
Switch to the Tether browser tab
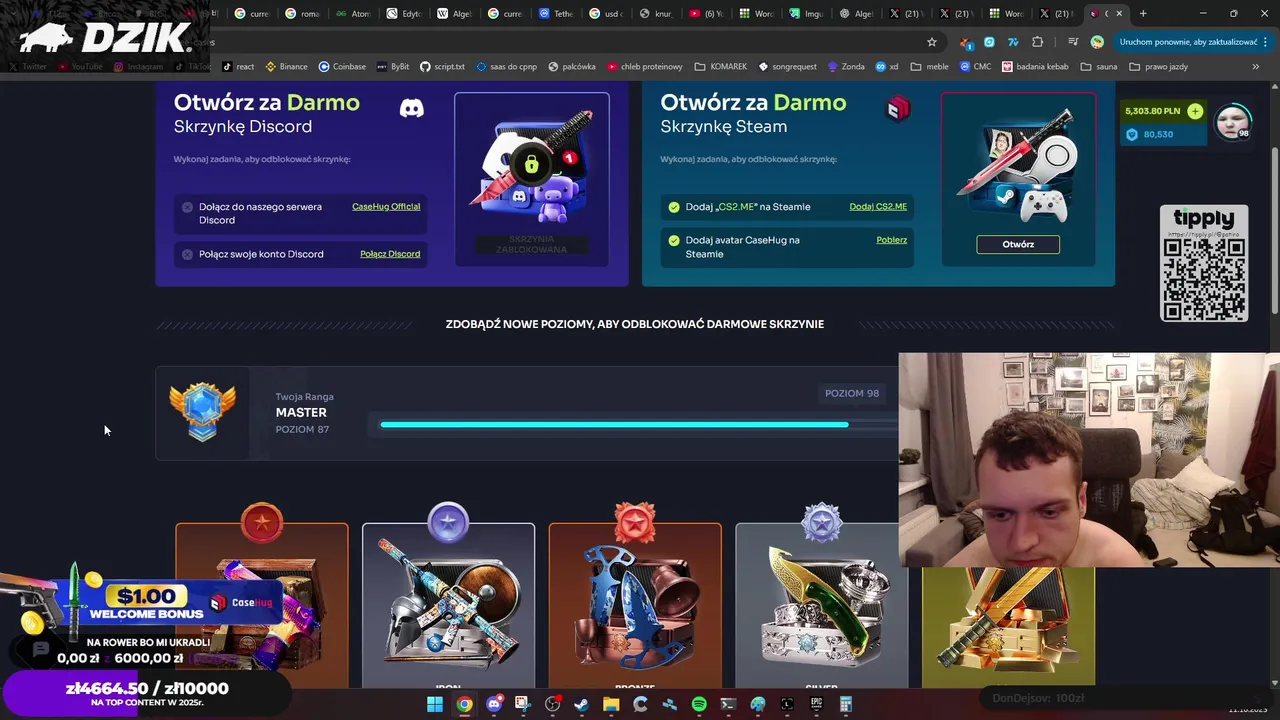[x=556, y=13]
